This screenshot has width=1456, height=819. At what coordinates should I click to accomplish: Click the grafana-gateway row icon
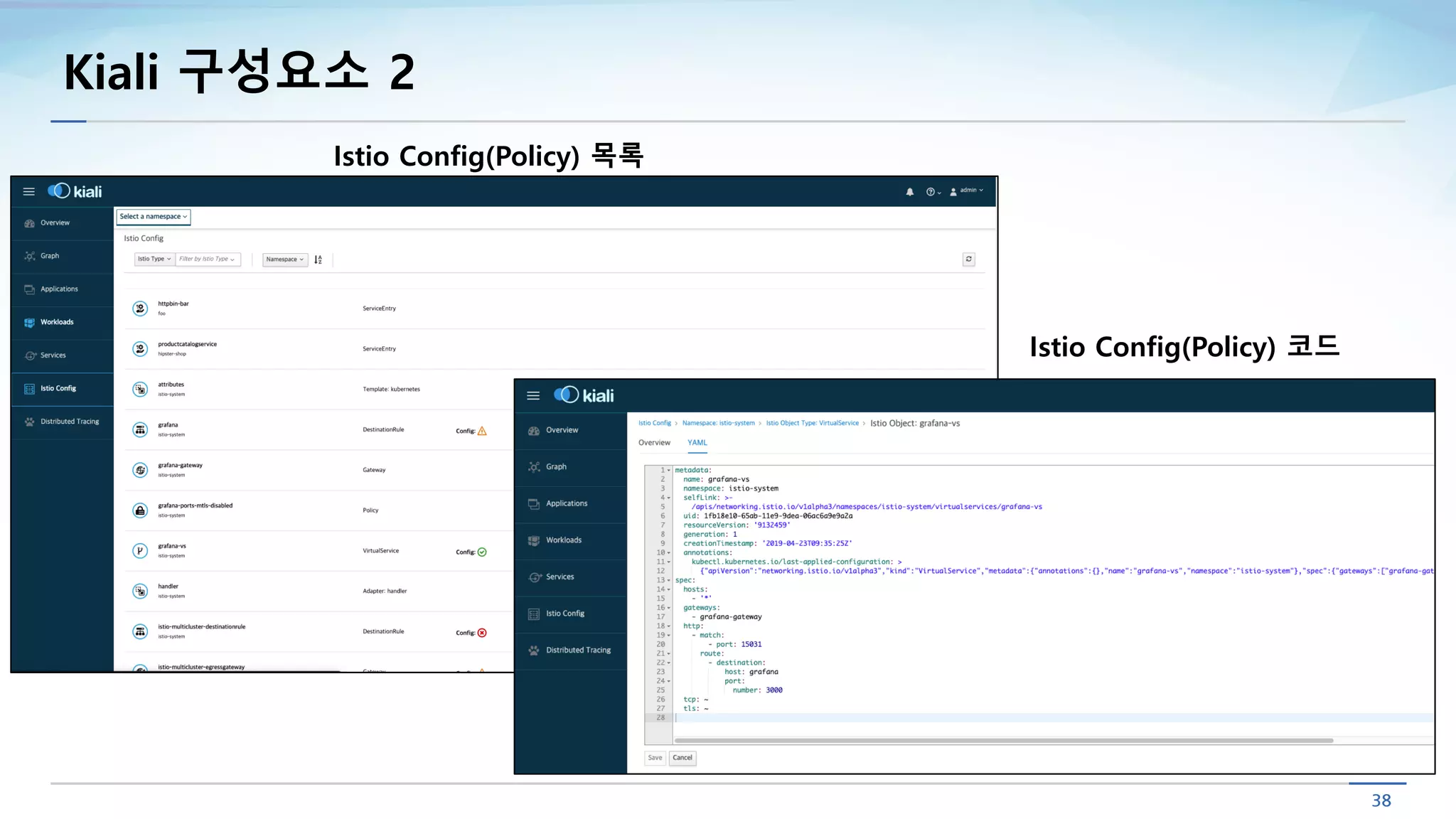pos(140,470)
